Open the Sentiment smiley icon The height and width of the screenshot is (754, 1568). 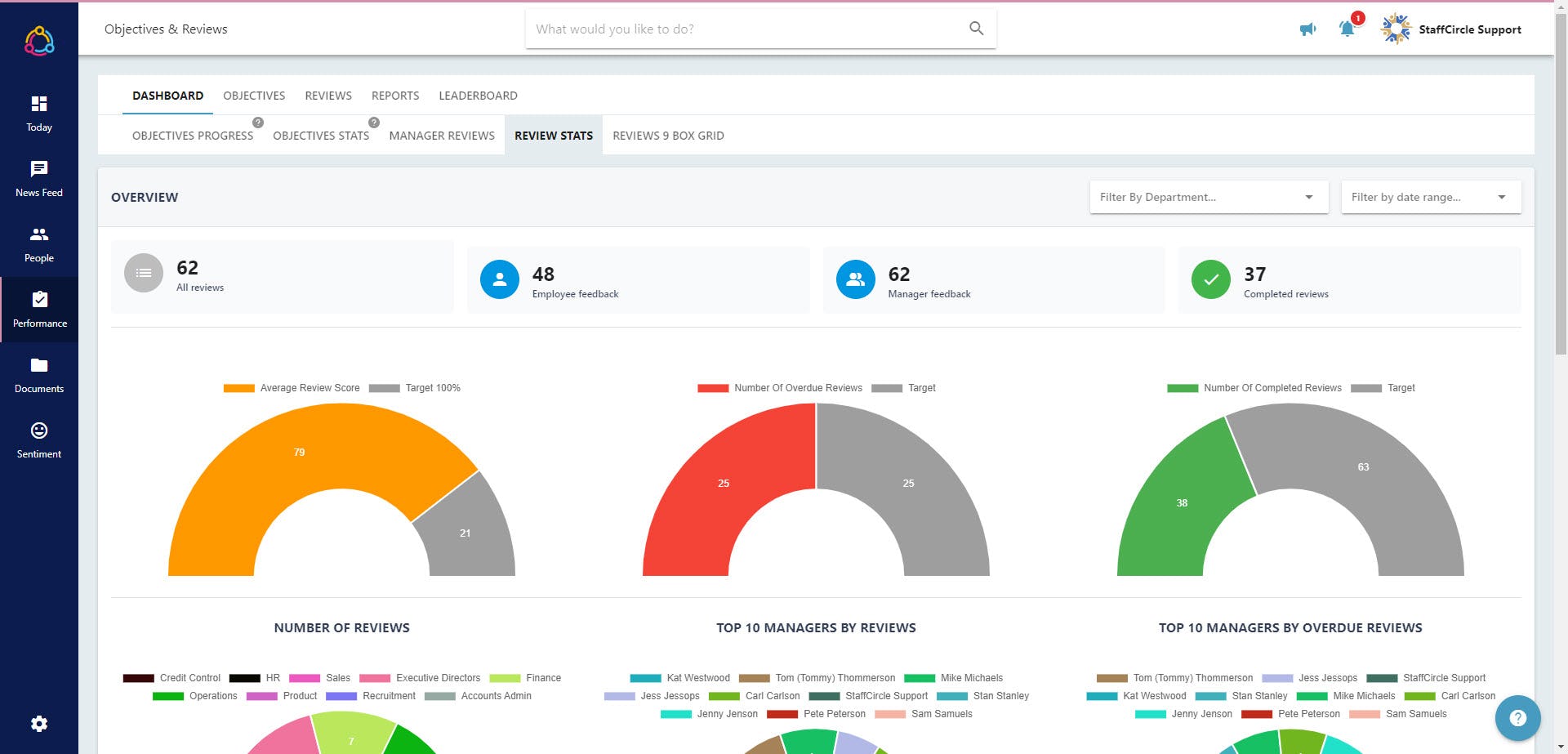point(39,431)
